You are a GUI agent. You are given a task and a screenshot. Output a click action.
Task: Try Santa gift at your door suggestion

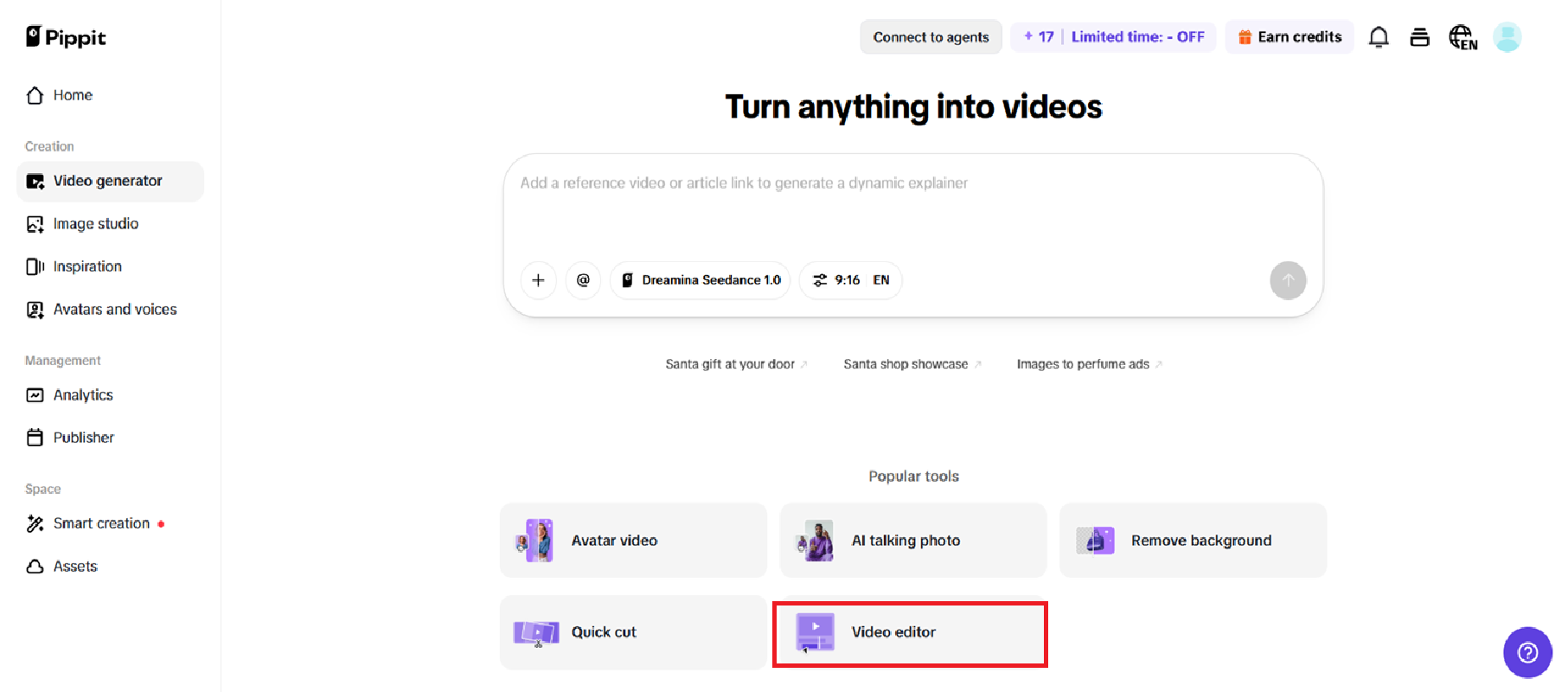point(736,364)
